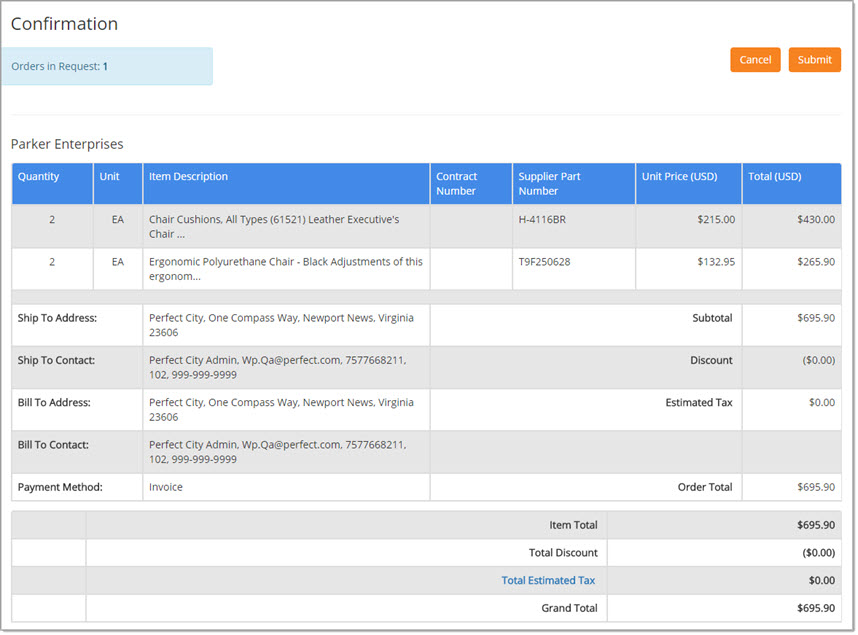Click the Grand Total amount

pos(815,608)
